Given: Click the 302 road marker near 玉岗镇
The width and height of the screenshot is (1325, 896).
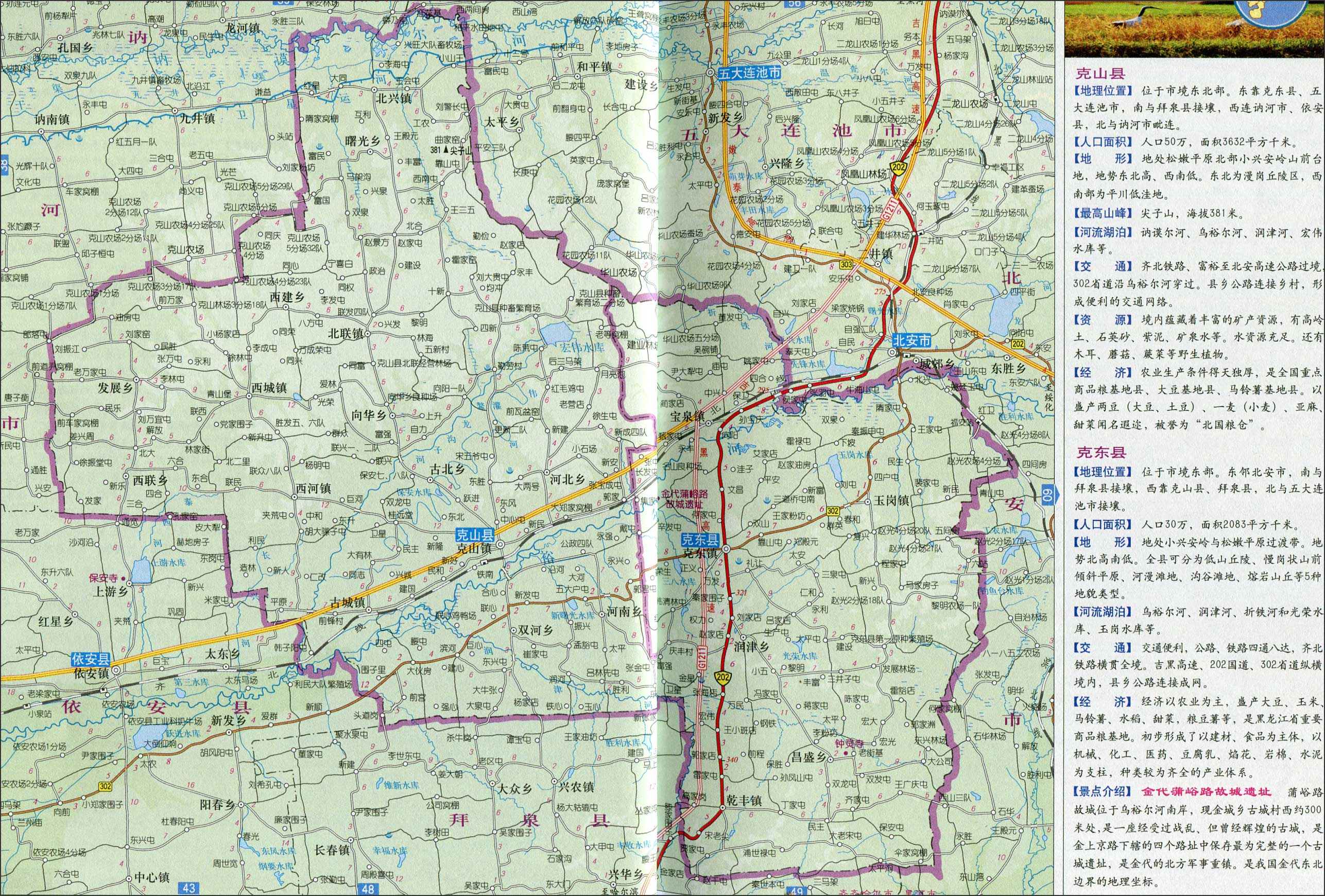Looking at the screenshot, I should (833, 511).
